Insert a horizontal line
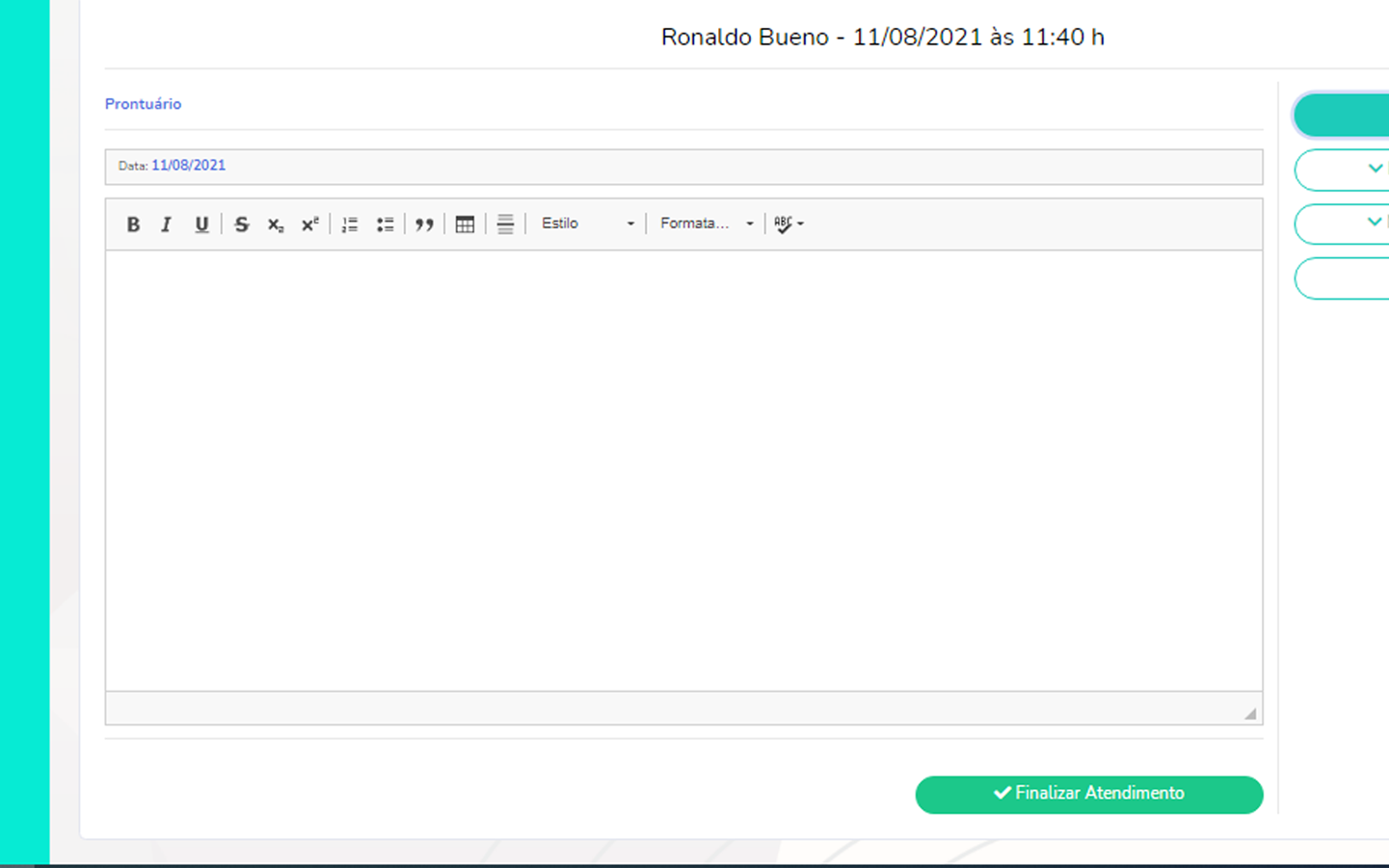 pyautogui.click(x=505, y=224)
